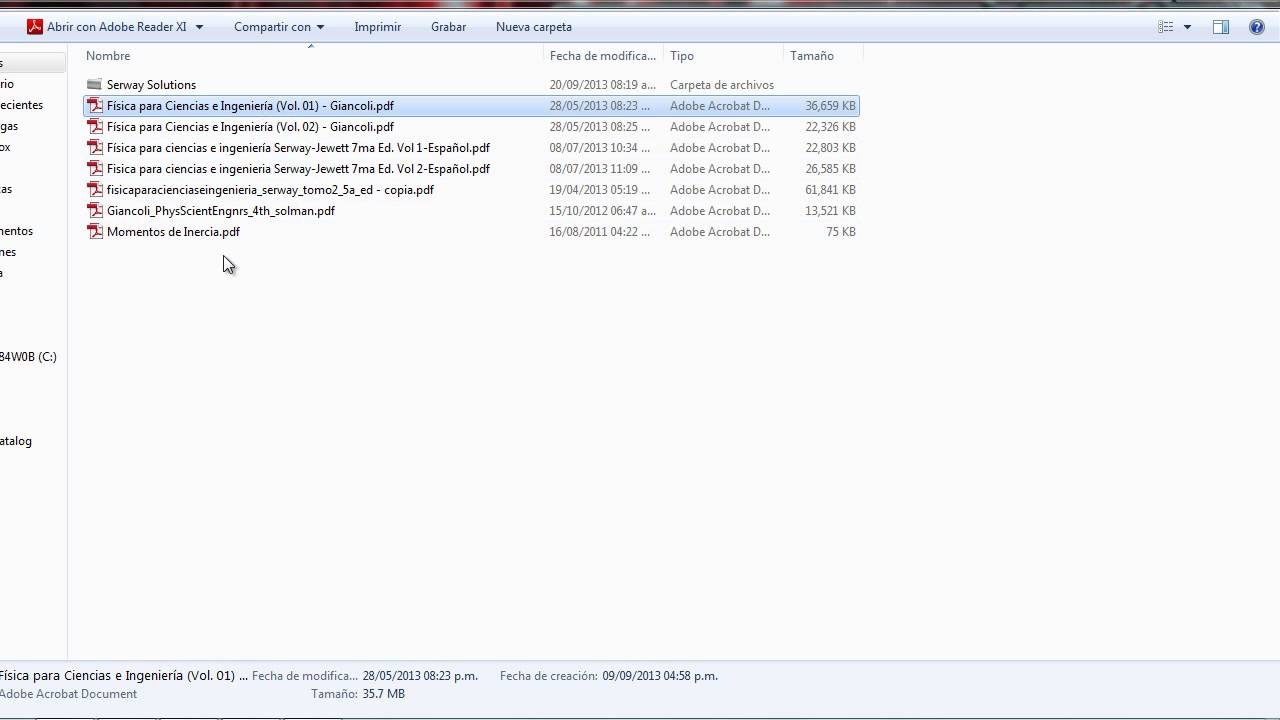The image size is (1280, 720).
Task: Select 'Física para Ciencias e Ingeniería (Vol. 01) - Giancoli.pdf'
Action: (250, 106)
